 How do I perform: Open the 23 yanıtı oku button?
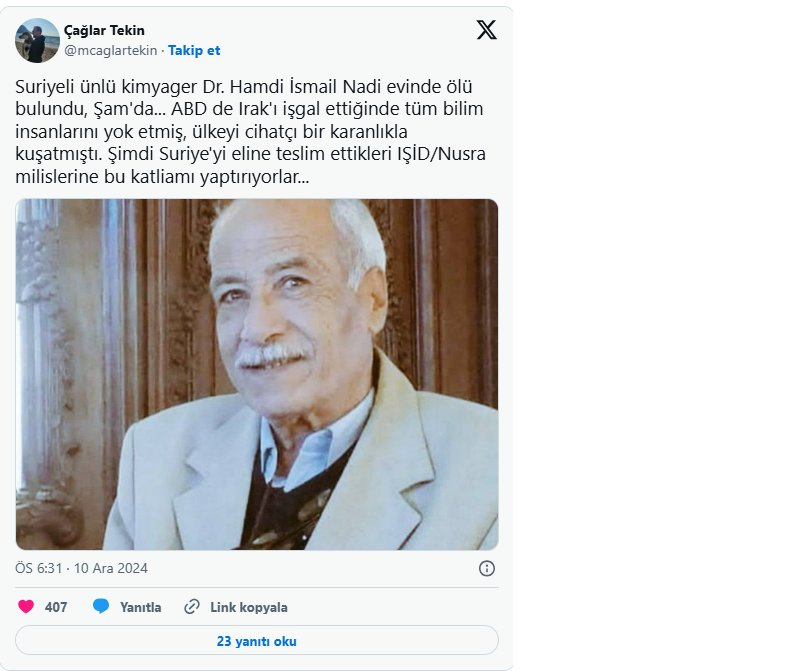coord(257,641)
